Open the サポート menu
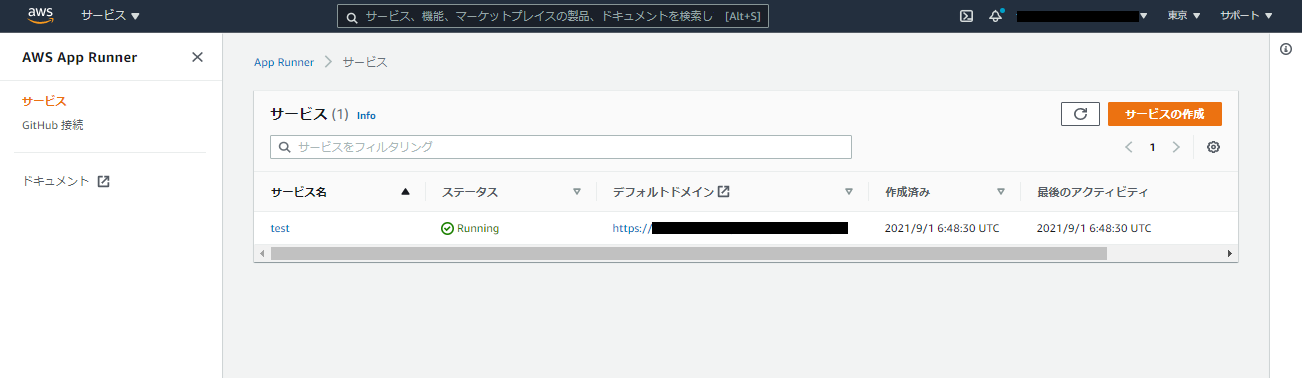The width and height of the screenshot is (1302, 378). click(1246, 16)
